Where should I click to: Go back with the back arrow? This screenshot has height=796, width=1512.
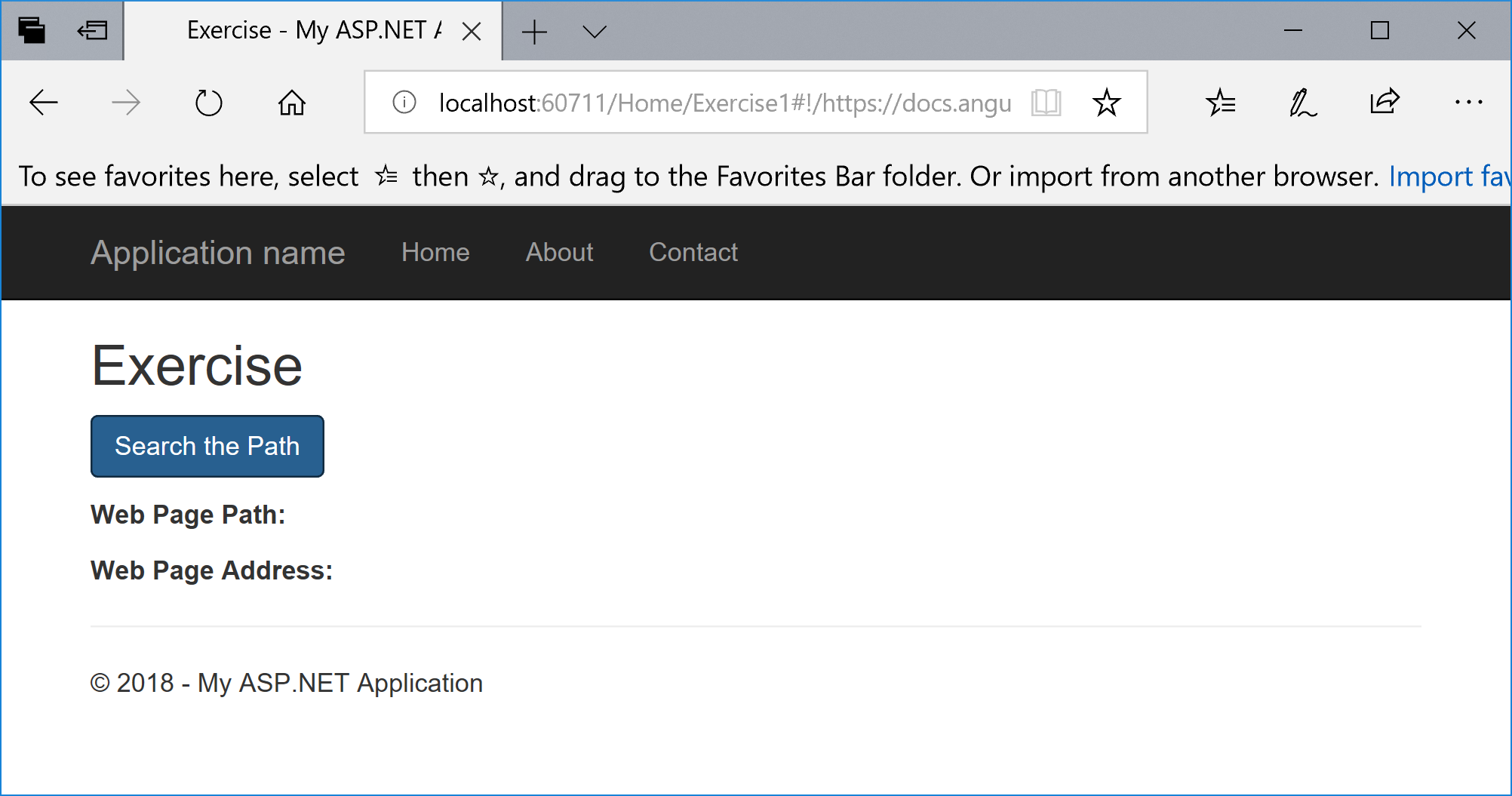44,102
